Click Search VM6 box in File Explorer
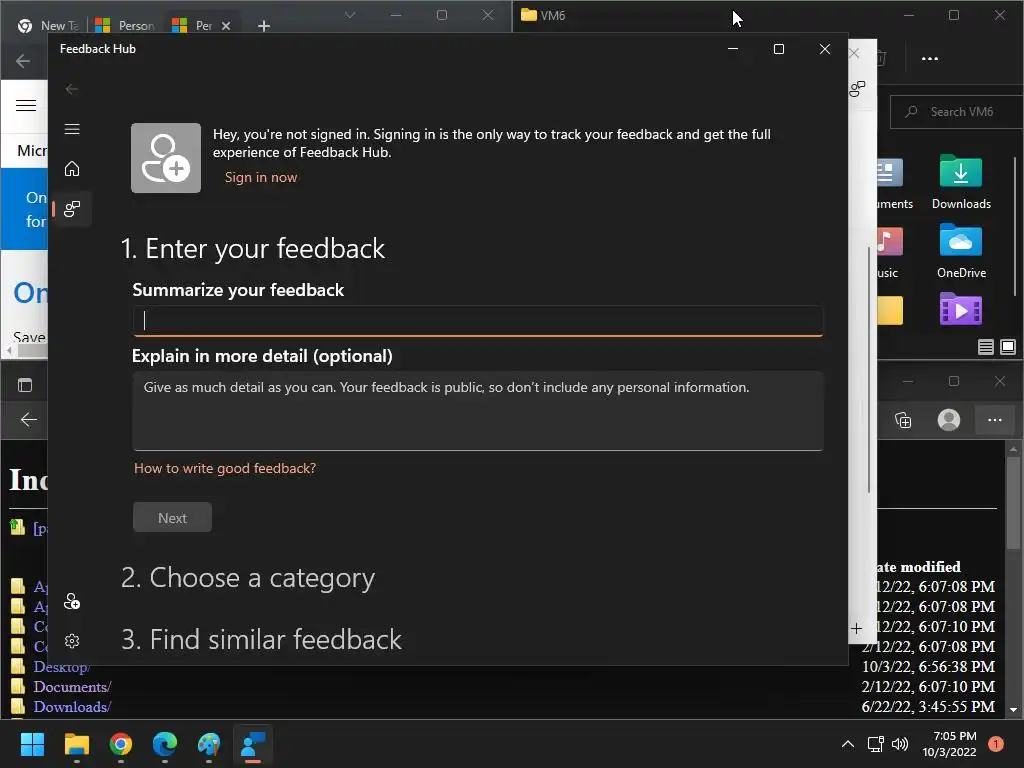 tap(957, 112)
